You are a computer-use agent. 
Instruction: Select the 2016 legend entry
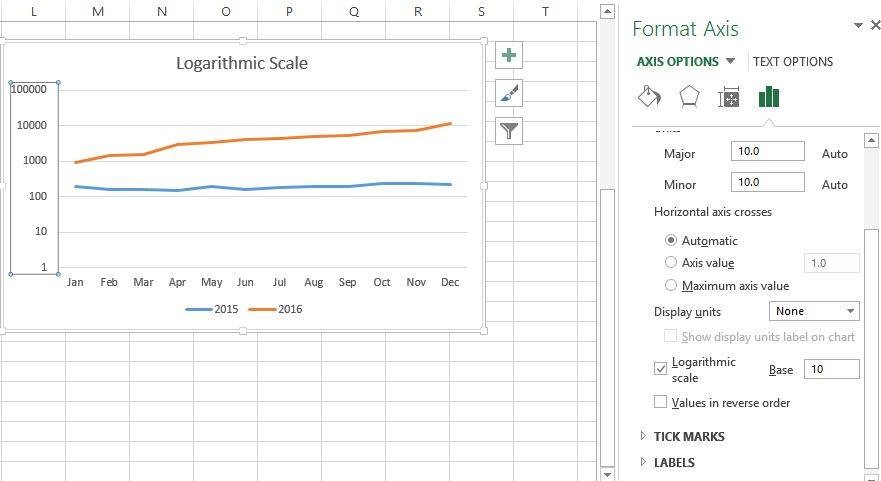click(x=276, y=309)
